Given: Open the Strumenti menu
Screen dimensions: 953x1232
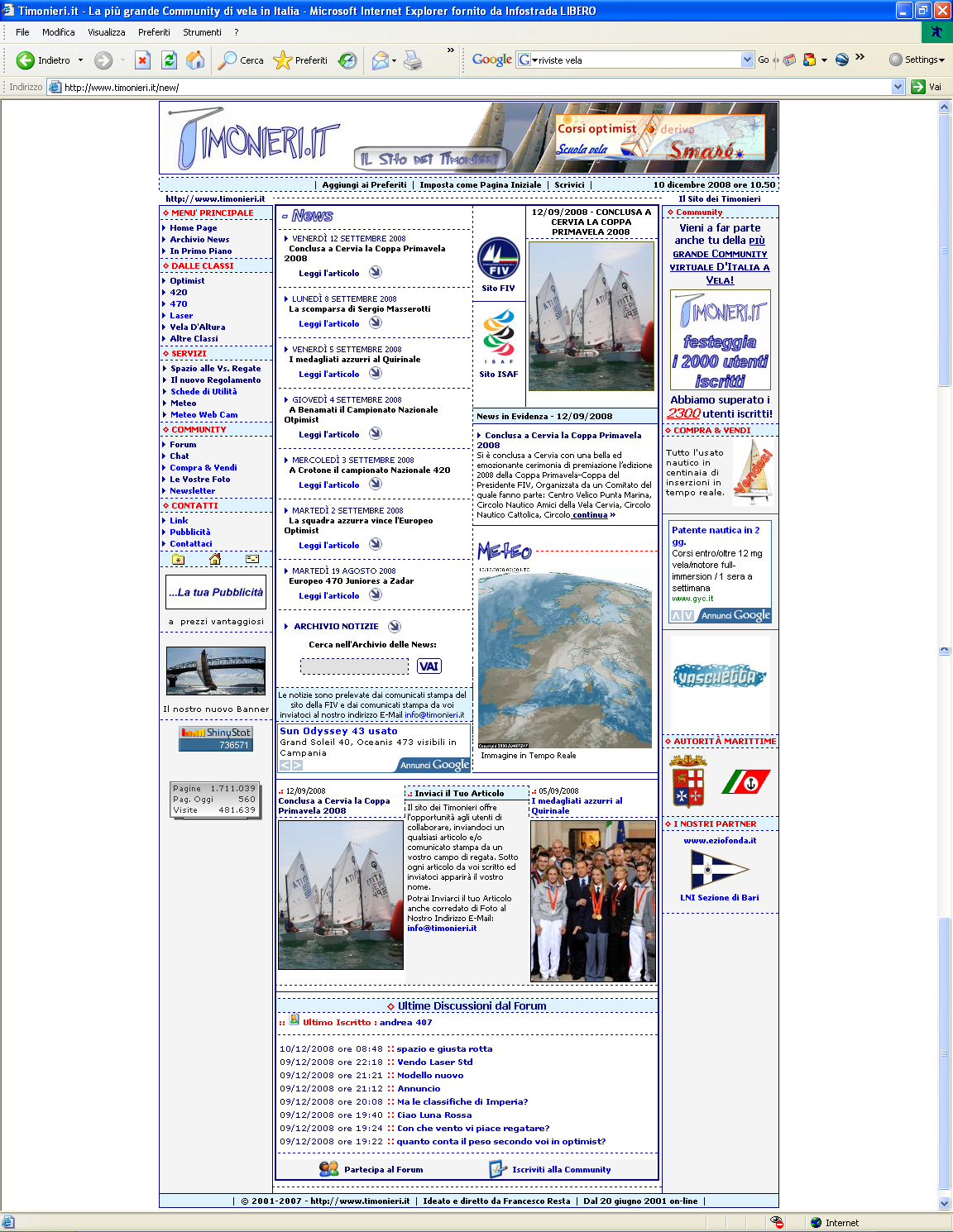Looking at the screenshot, I should click(x=202, y=32).
